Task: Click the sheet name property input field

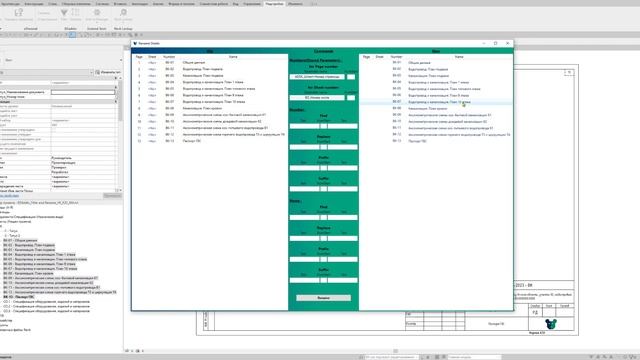Action: [83, 92]
